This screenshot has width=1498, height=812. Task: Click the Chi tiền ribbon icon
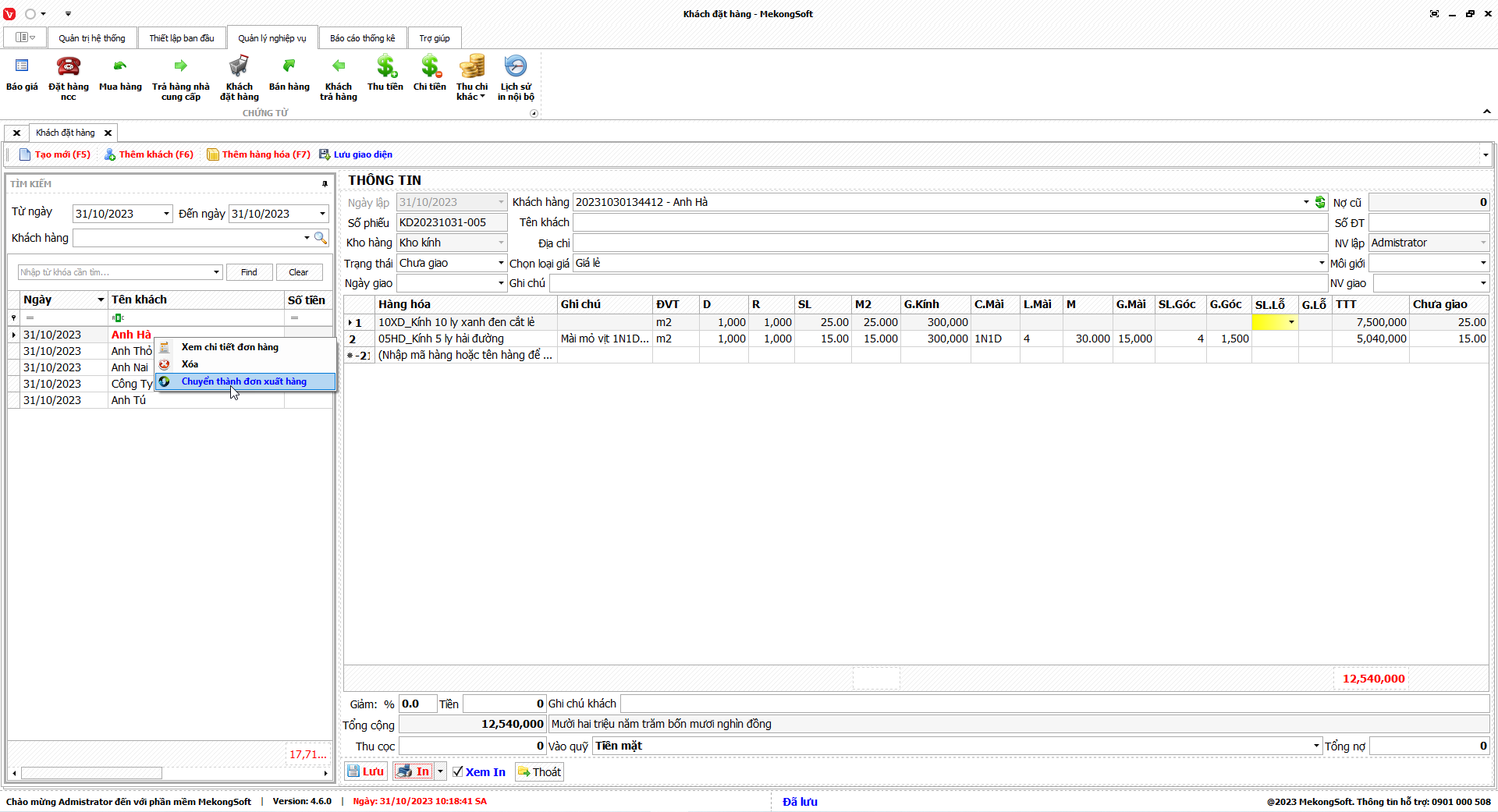click(x=430, y=67)
